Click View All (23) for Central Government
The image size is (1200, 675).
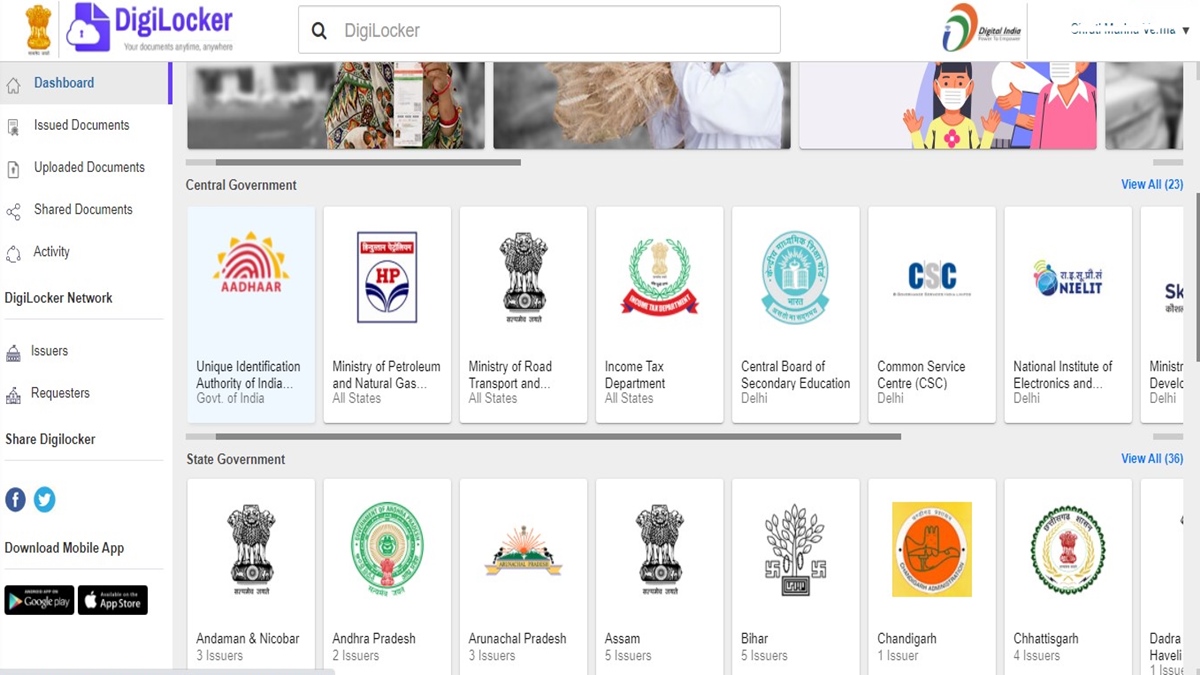pos(1152,184)
